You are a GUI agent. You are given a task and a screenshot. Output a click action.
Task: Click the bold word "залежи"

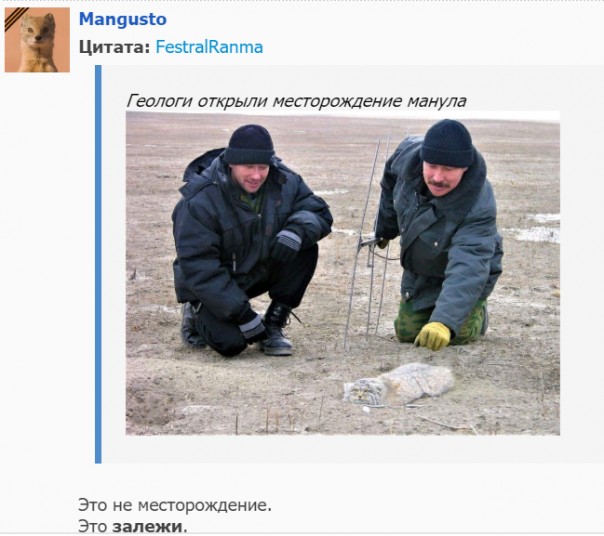147,526
